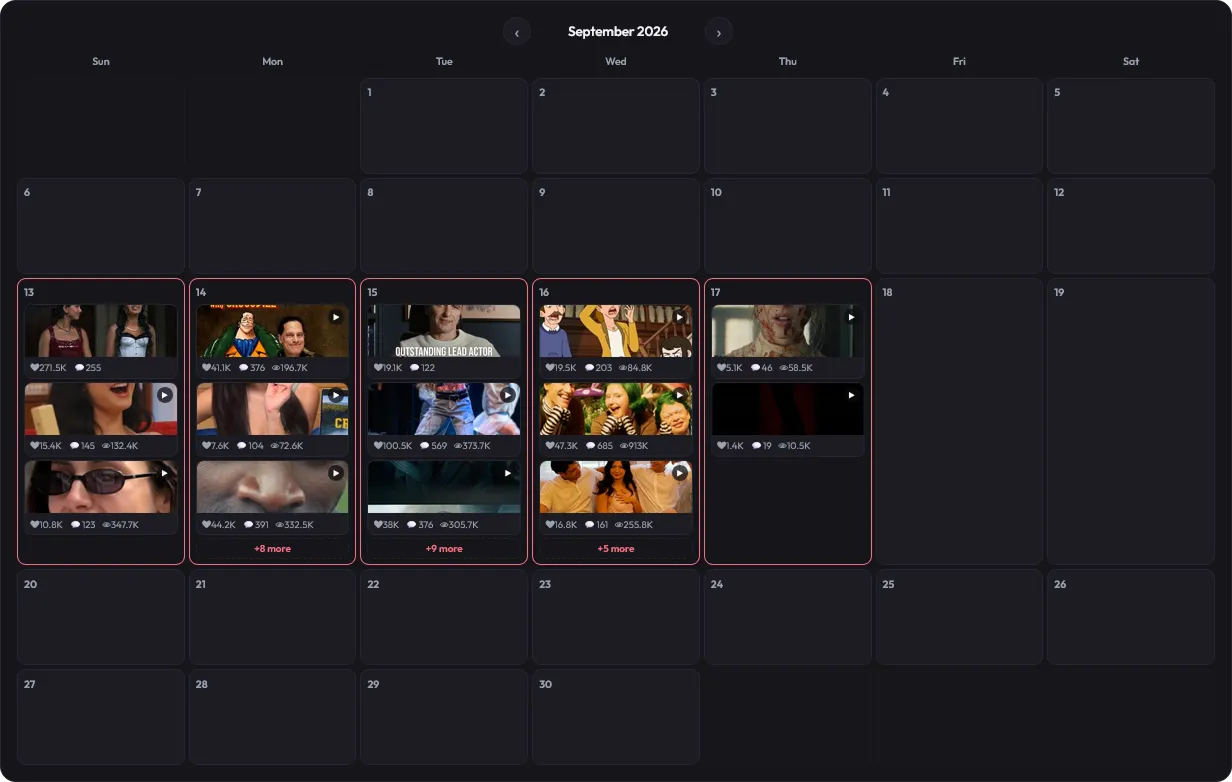The width and height of the screenshot is (1232, 782).
Task: Click the heart icon beside 1.4K
Action: click(722, 446)
